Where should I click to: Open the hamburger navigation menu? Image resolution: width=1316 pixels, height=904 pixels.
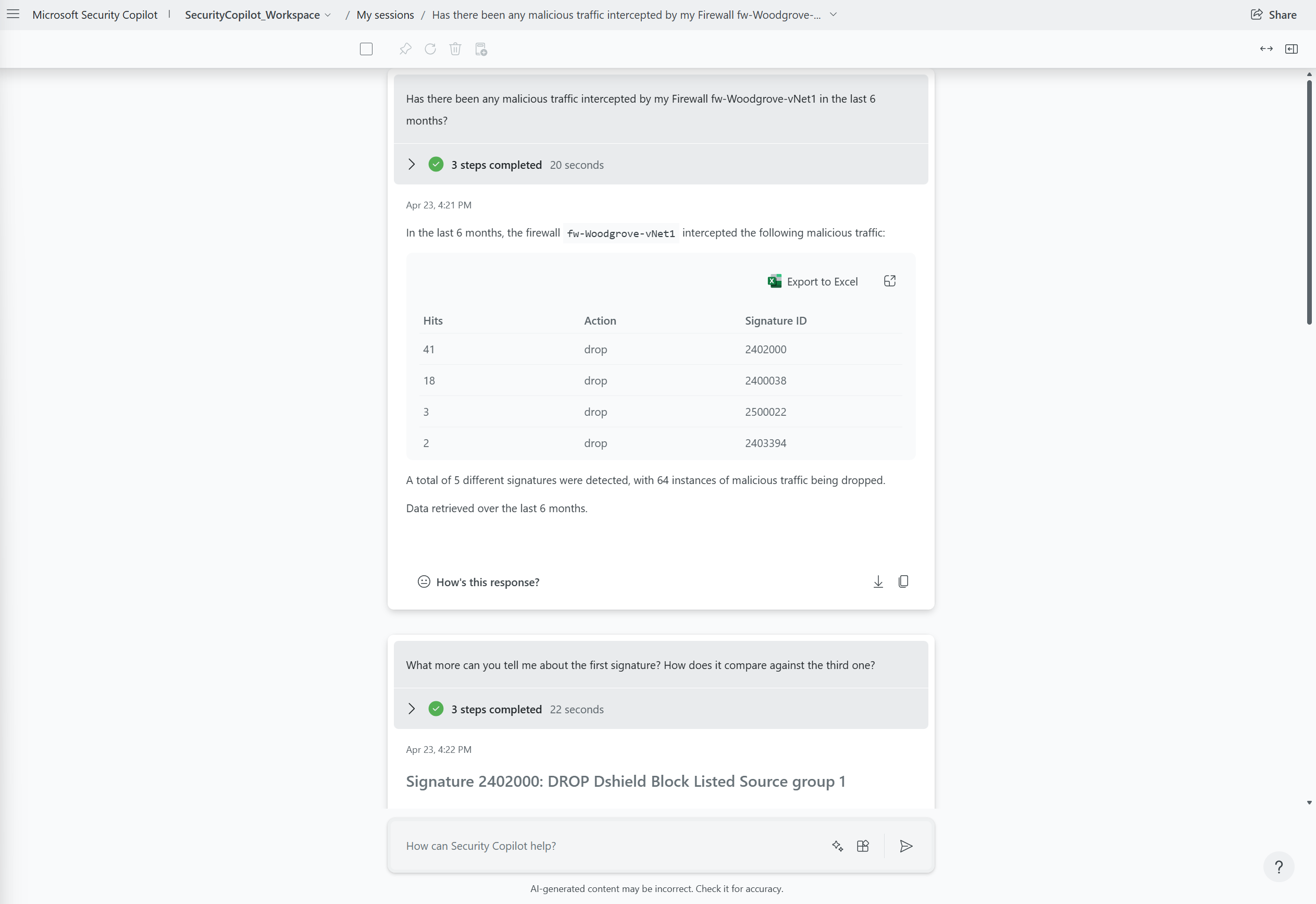(x=13, y=14)
